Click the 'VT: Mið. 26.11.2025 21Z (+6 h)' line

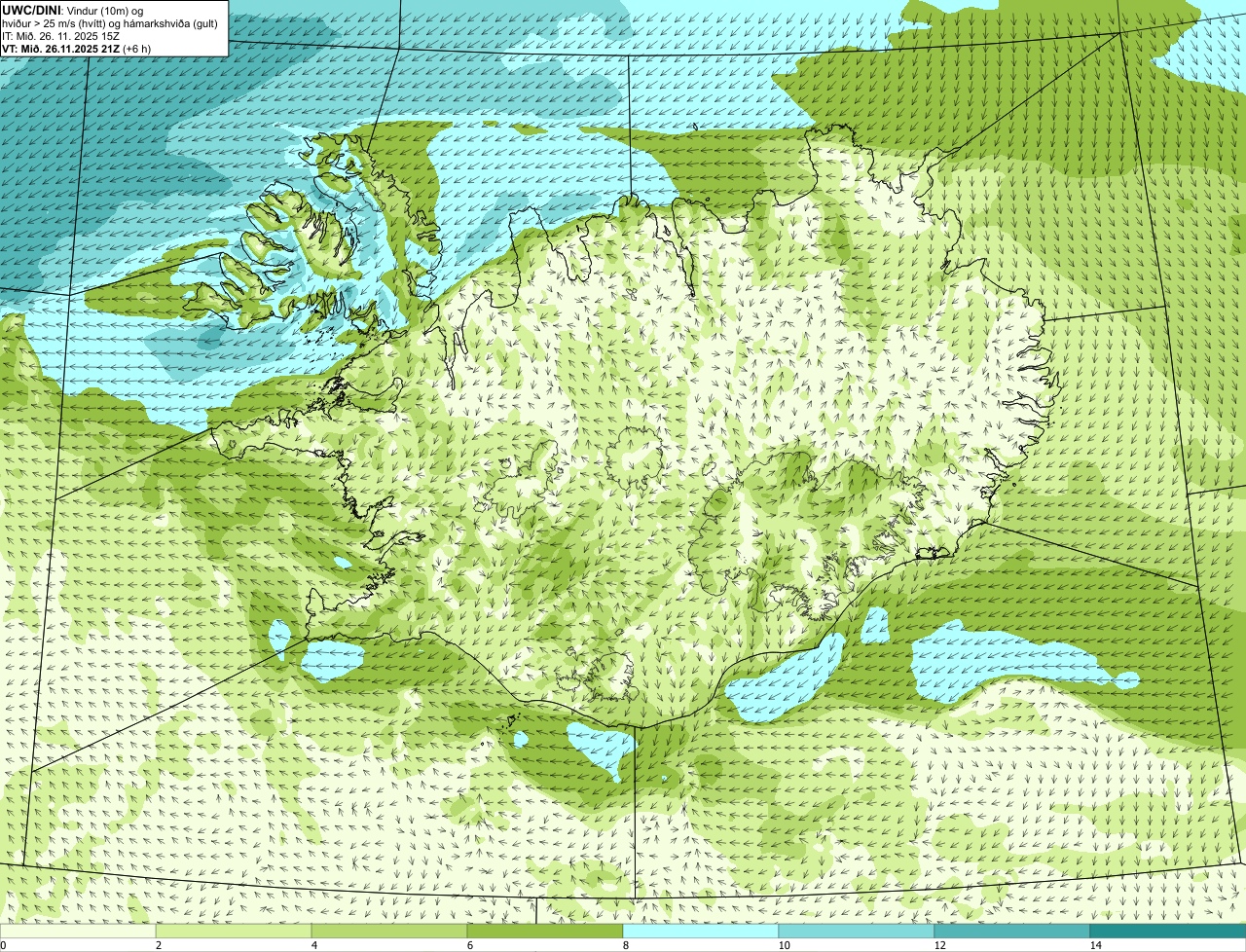click(x=77, y=48)
